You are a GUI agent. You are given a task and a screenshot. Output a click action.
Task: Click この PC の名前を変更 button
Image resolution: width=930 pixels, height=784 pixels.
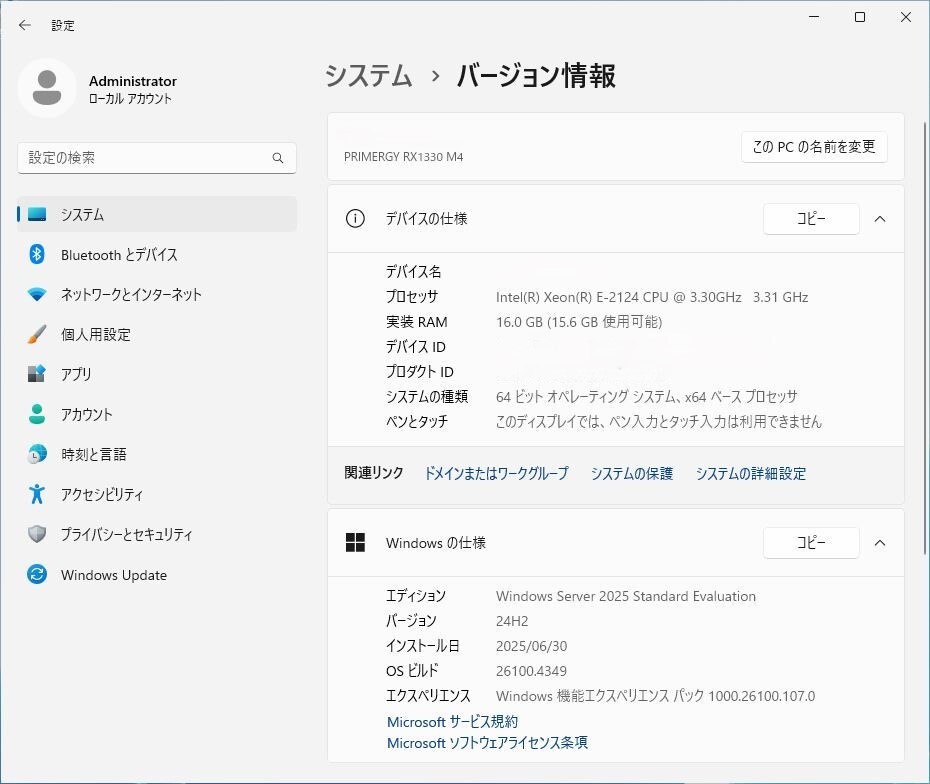pos(814,146)
